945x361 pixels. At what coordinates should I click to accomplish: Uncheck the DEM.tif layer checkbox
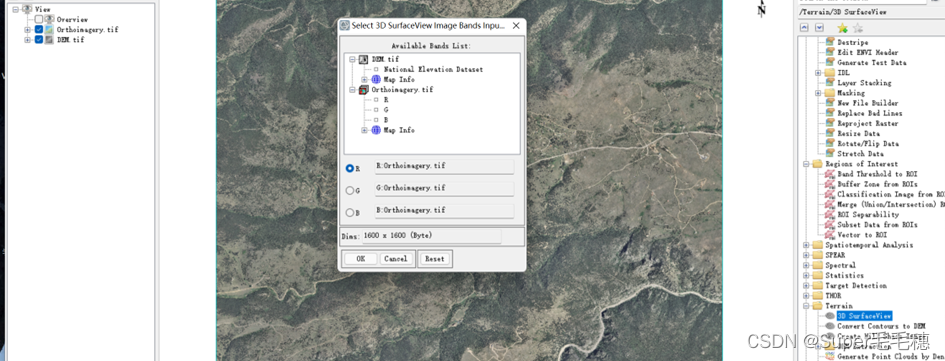[39, 40]
